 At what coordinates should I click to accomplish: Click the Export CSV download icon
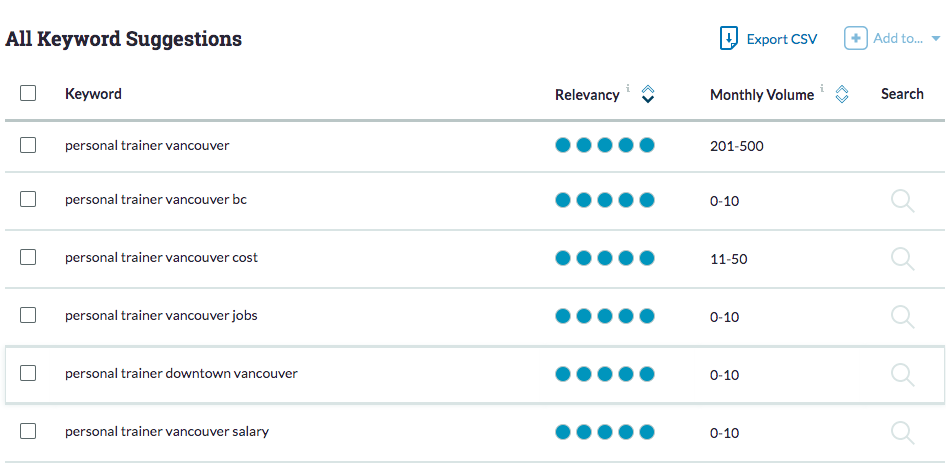pos(729,39)
